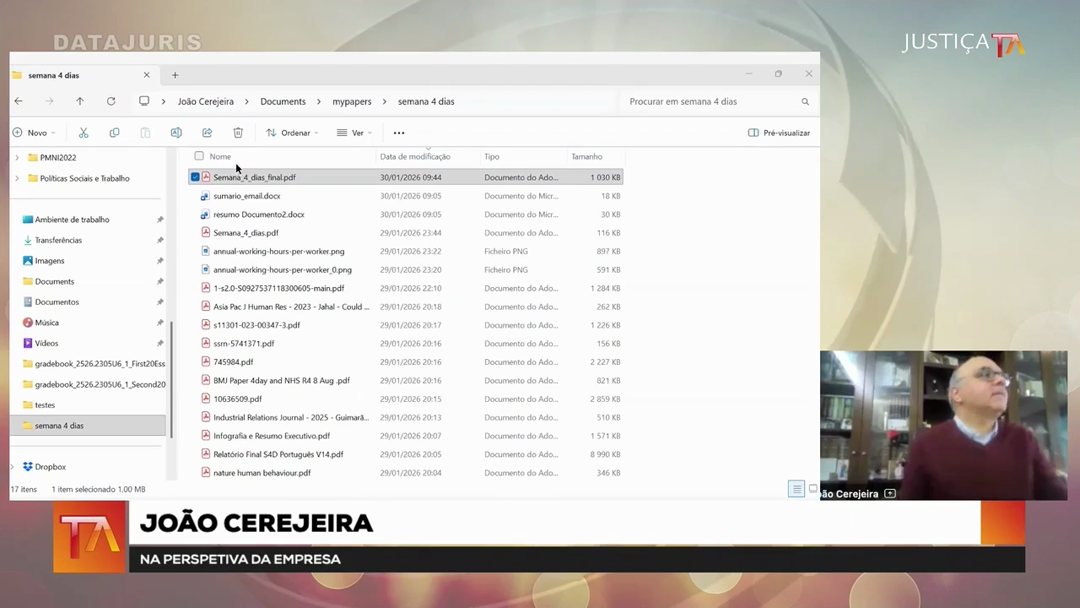Click the 'Procurar em semana 4 dias' search box
Screen dimensions: 1080x608
click(710, 101)
